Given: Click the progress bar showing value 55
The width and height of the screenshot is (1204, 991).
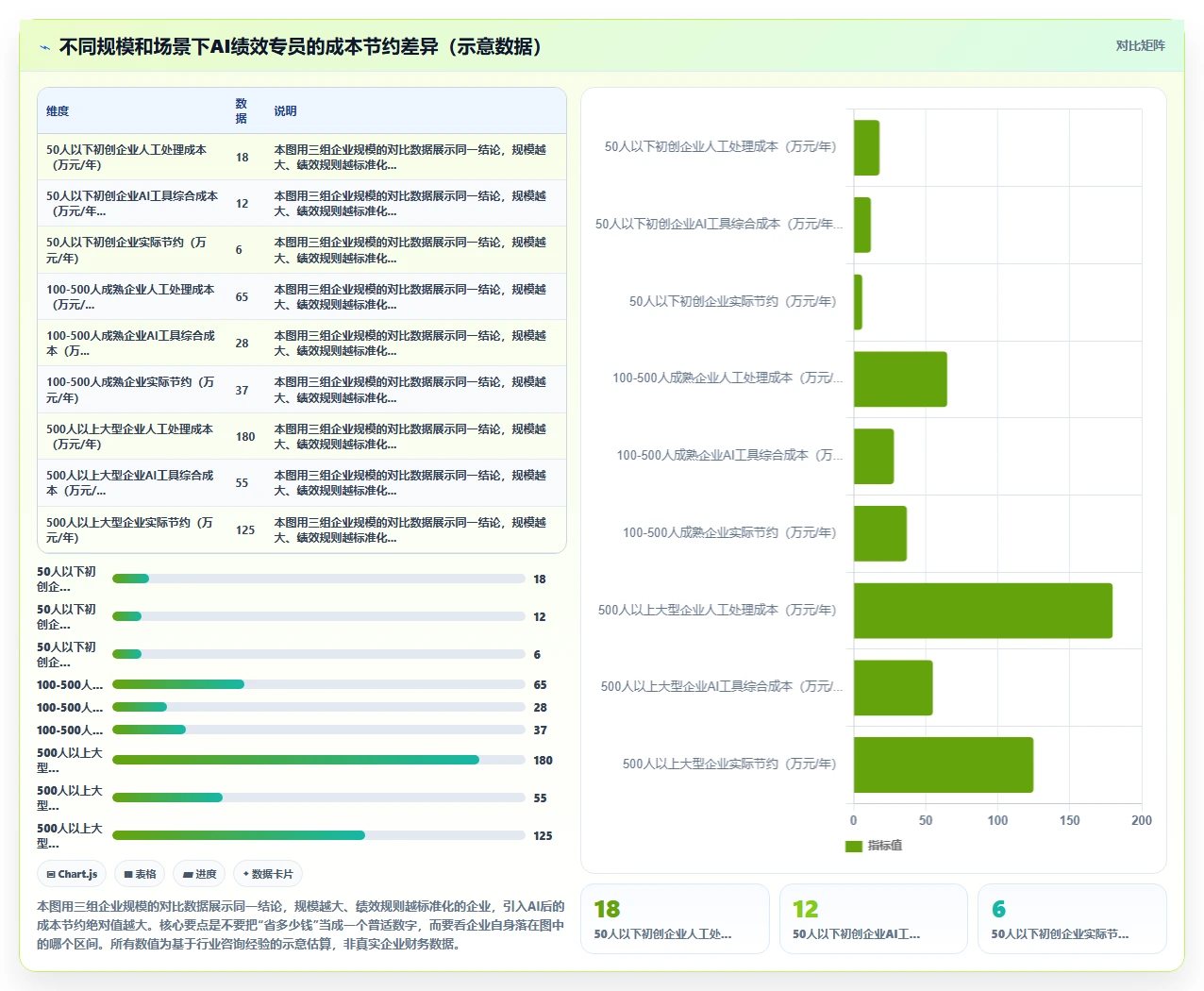Looking at the screenshot, I should (319, 798).
